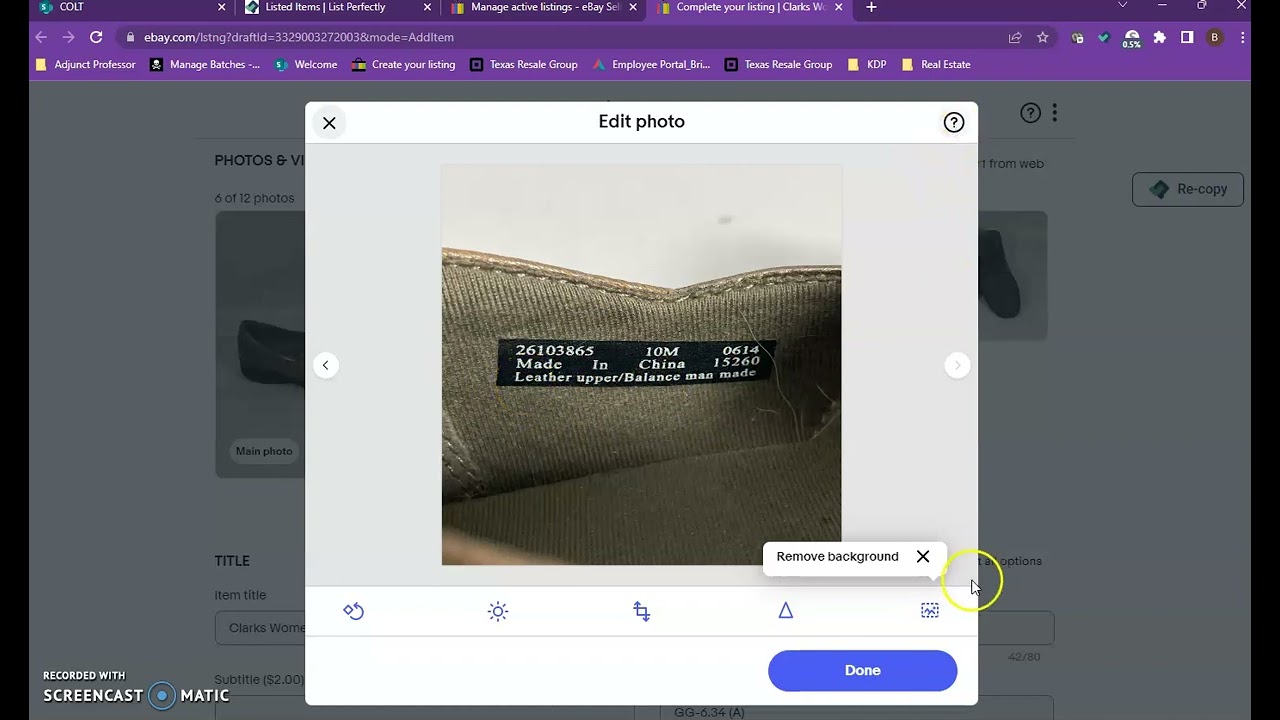Image resolution: width=1280 pixels, height=720 pixels.
Task: Open the Chrome profile avatar B
Action: pyautogui.click(x=1215, y=37)
